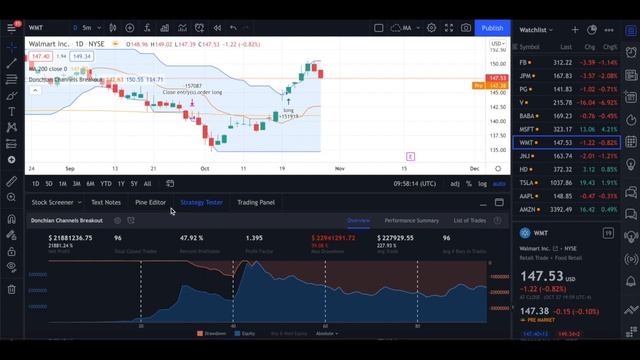Select TSLA in the watchlist
The image size is (640, 360).
click(x=567, y=183)
